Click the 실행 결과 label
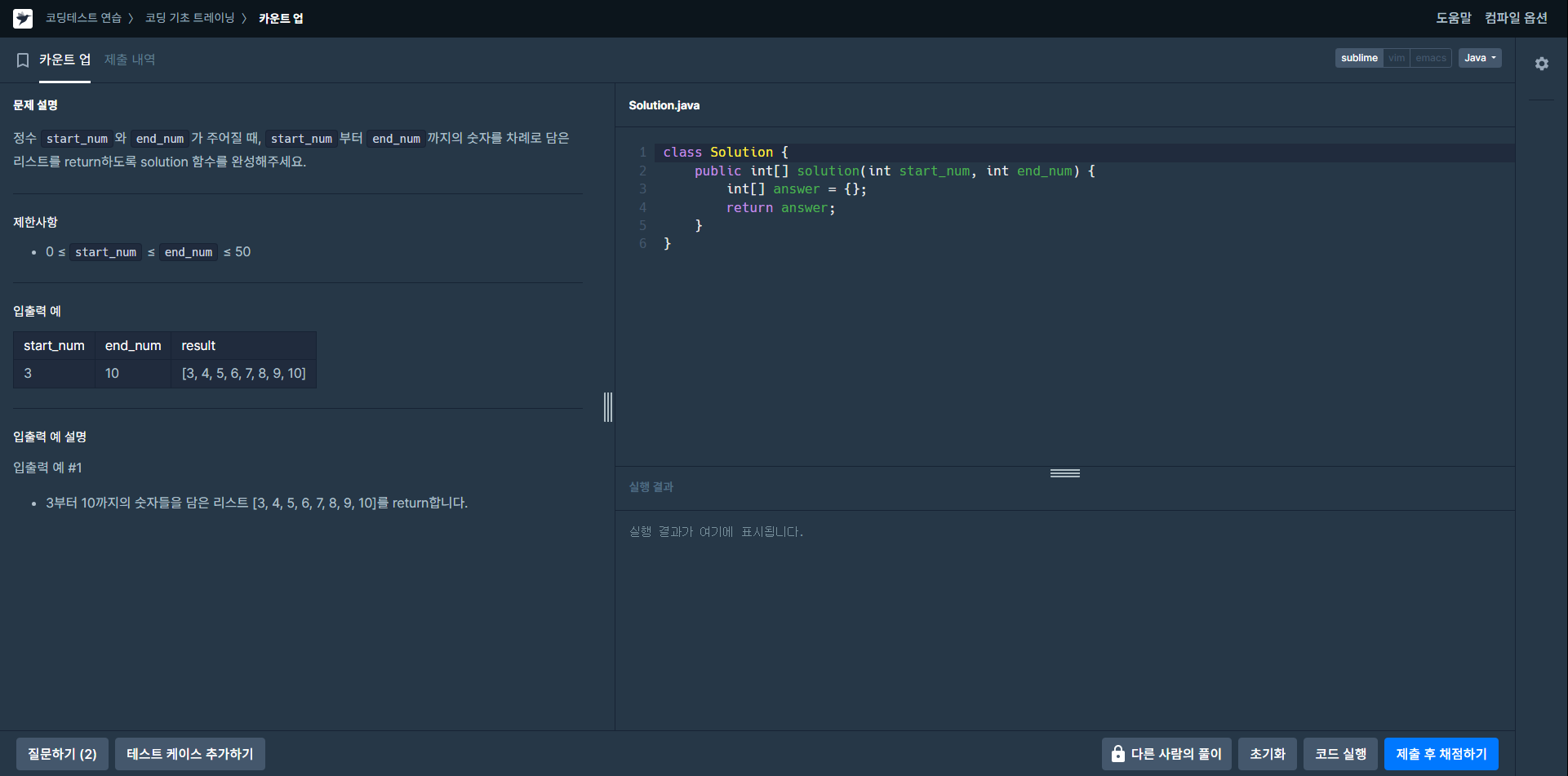 coord(651,487)
